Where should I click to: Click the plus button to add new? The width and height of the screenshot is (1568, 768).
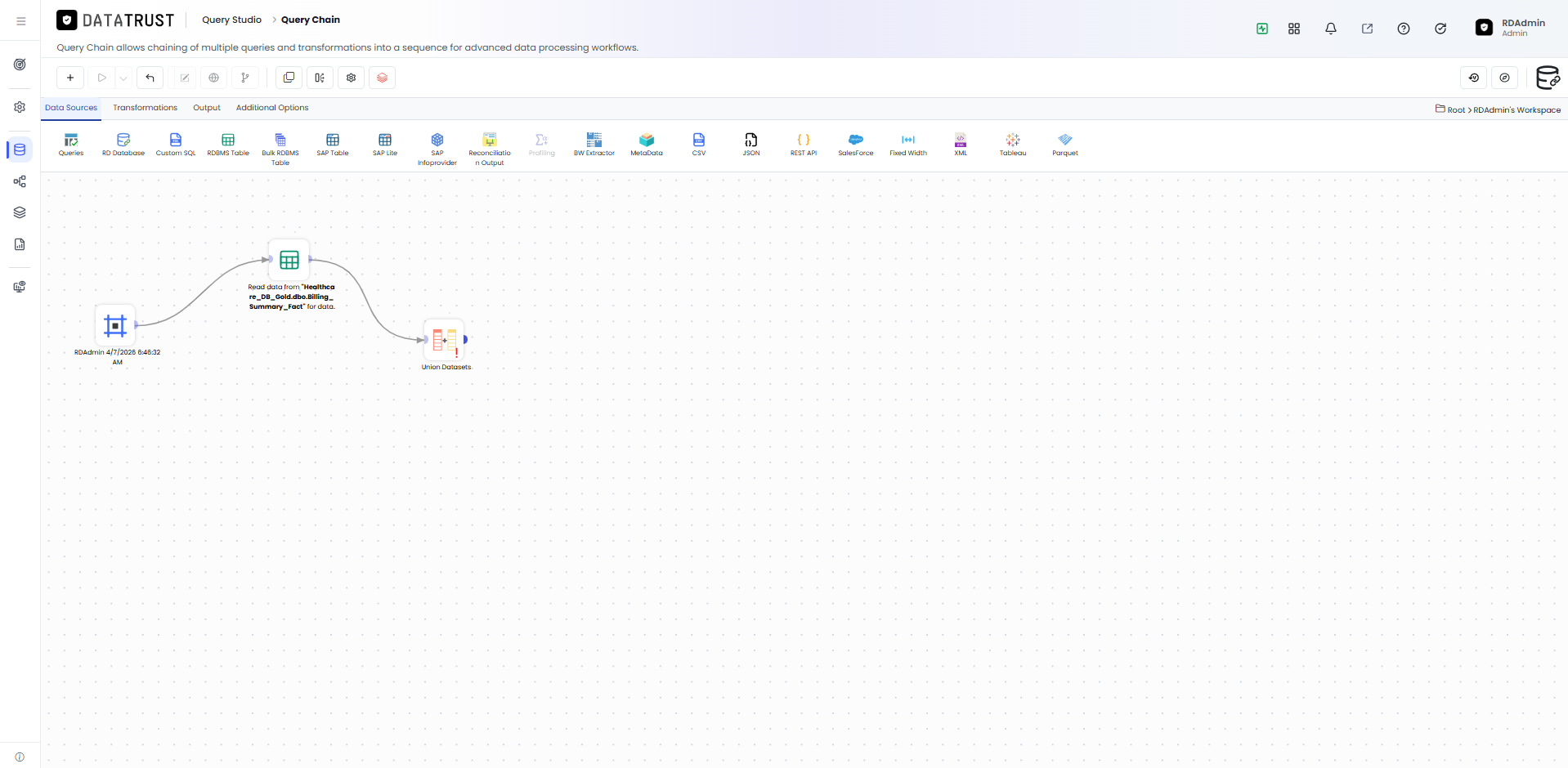point(70,78)
